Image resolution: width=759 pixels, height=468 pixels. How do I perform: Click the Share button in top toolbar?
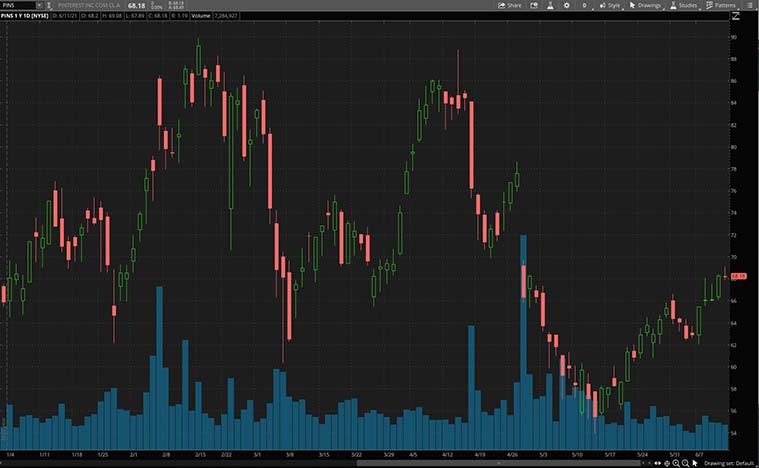click(510, 5)
